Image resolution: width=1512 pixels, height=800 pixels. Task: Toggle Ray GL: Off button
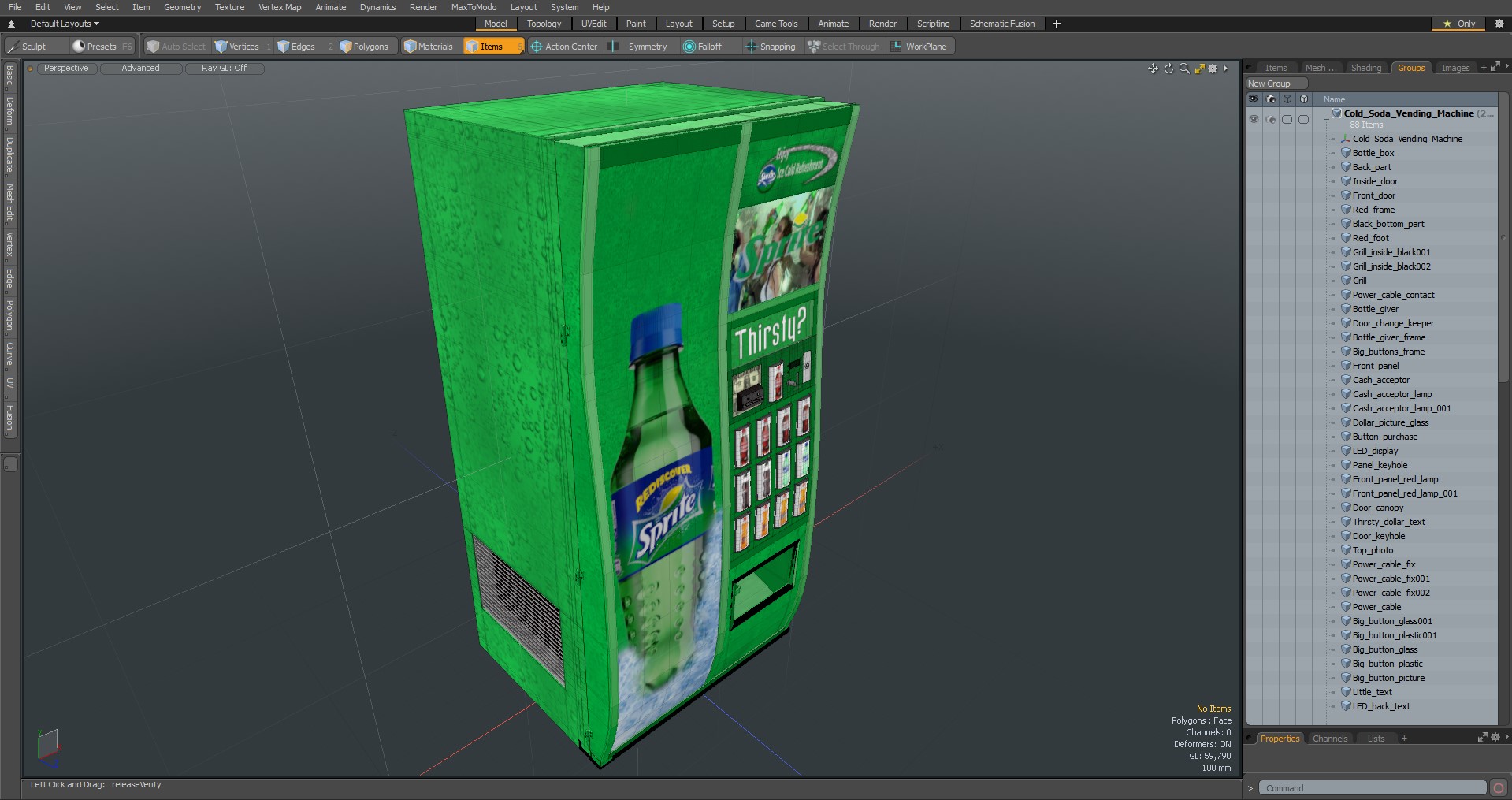pos(224,69)
